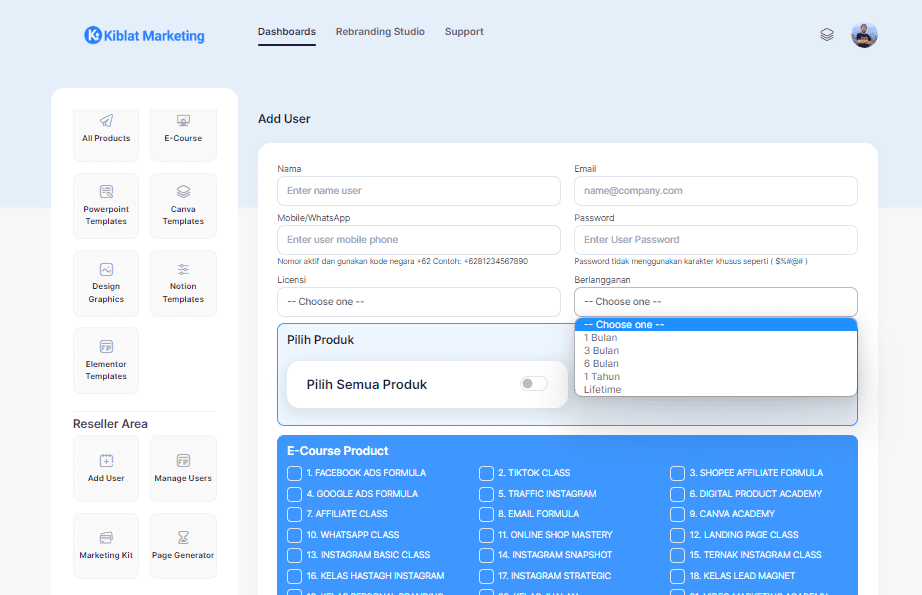Viewport: 922px width, 595px height.
Task: Open the user profile avatar
Action: [864, 35]
